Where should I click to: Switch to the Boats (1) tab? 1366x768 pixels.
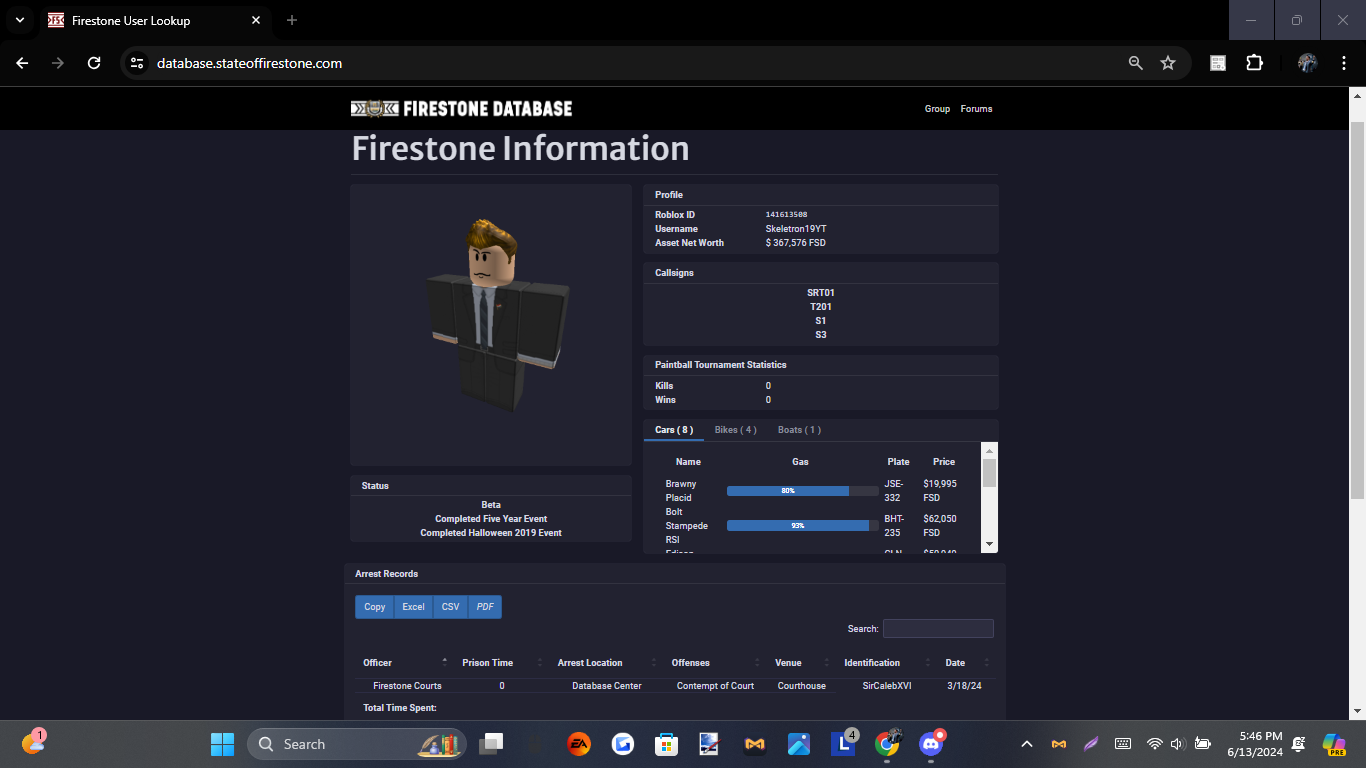[799, 430]
